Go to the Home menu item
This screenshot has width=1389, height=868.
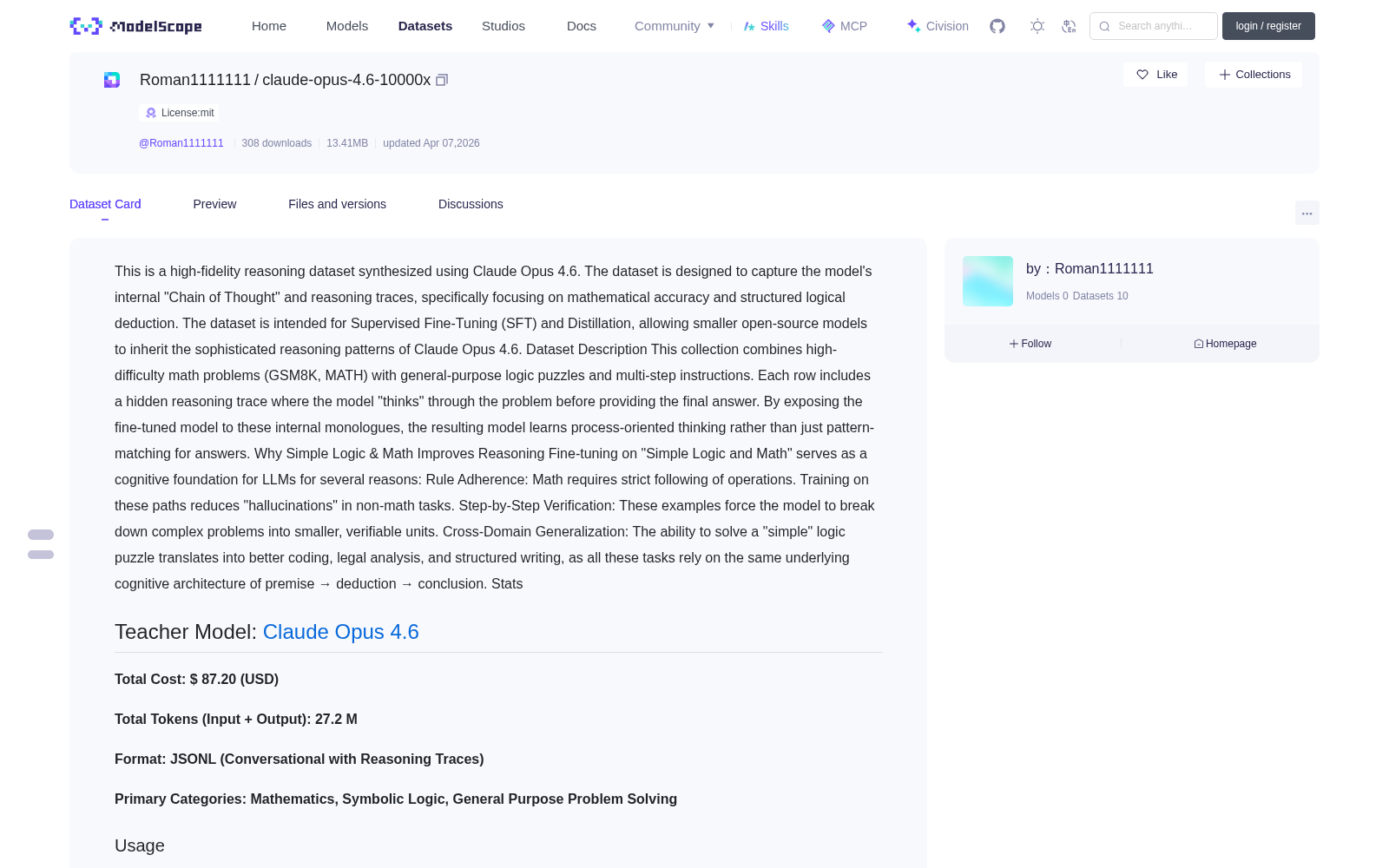(x=269, y=26)
